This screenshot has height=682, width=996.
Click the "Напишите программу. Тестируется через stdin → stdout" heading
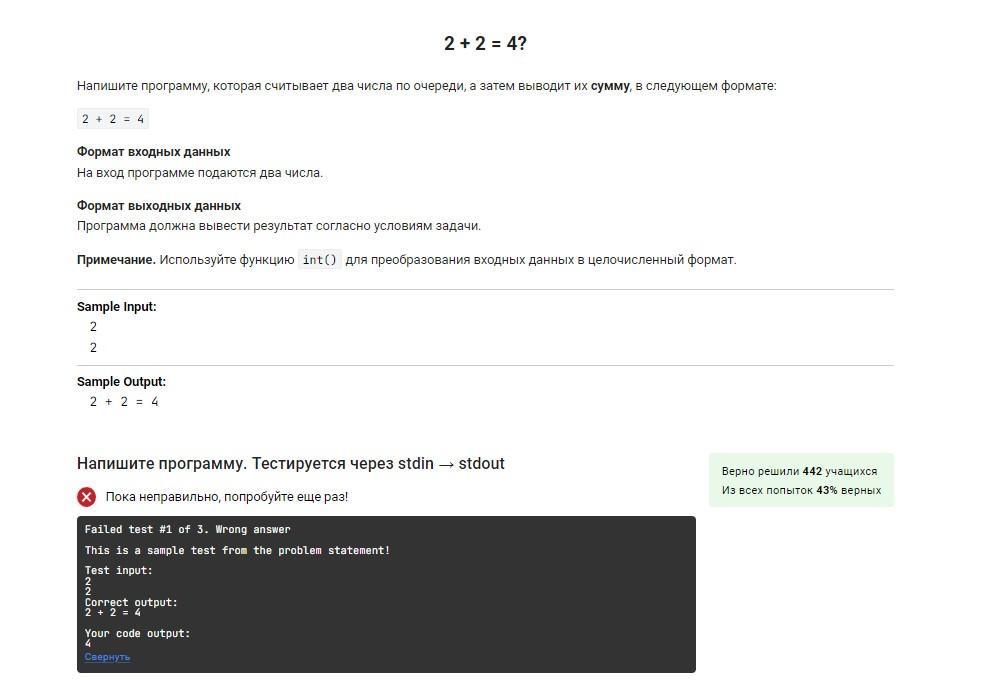(290, 463)
